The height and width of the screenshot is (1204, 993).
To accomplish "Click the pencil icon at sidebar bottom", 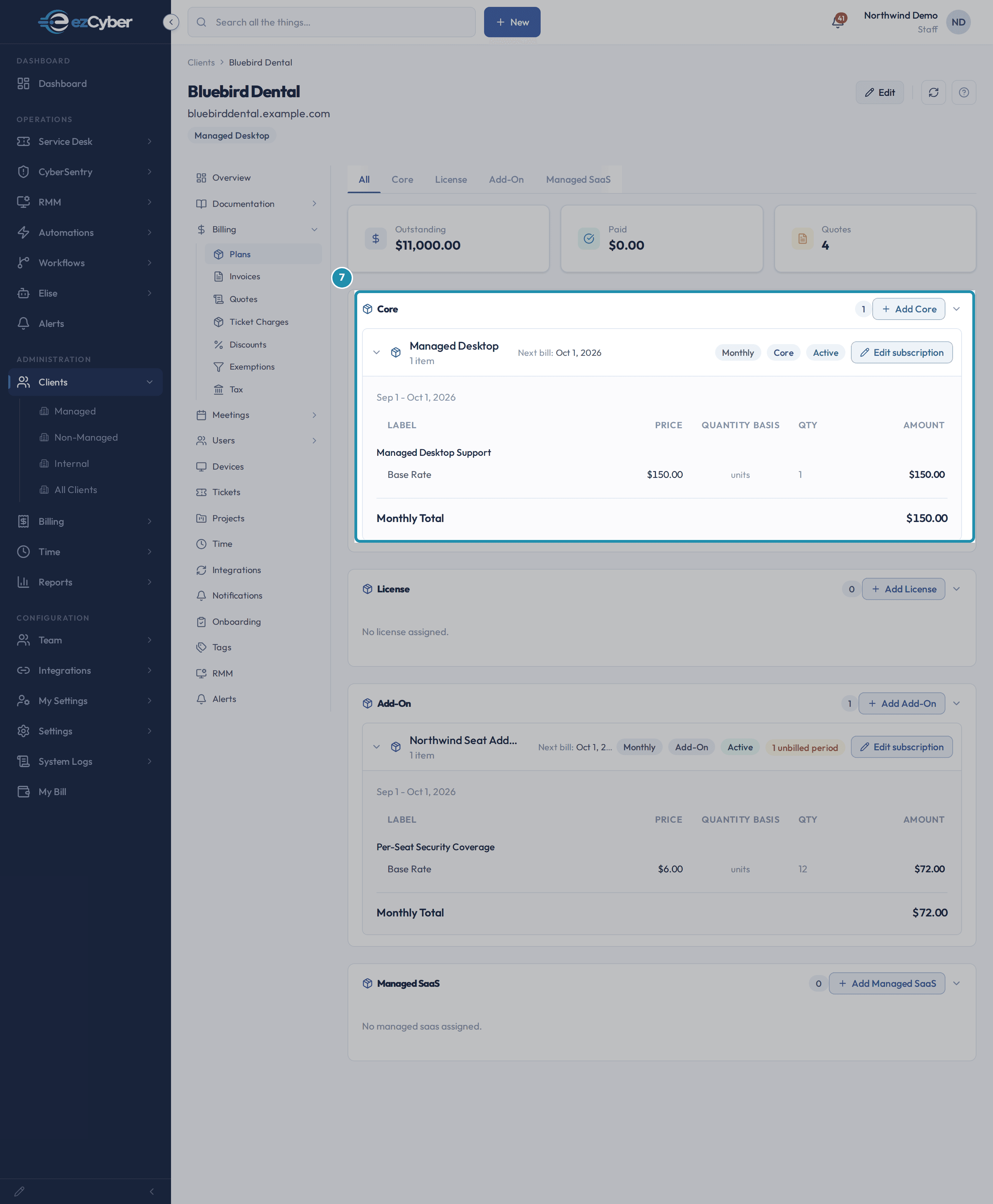I will click(x=19, y=1191).
